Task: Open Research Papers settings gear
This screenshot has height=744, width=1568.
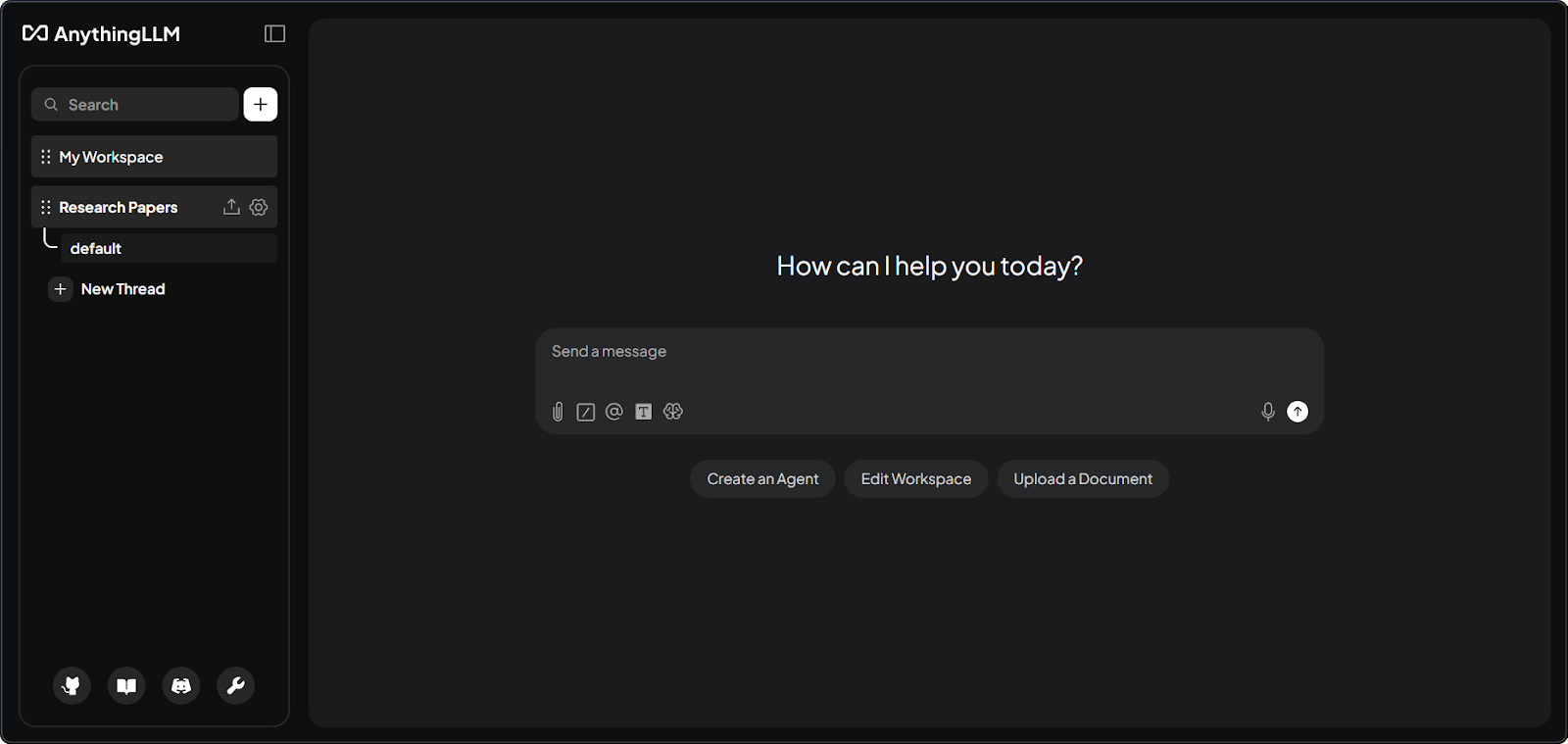Action: point(259,207)
